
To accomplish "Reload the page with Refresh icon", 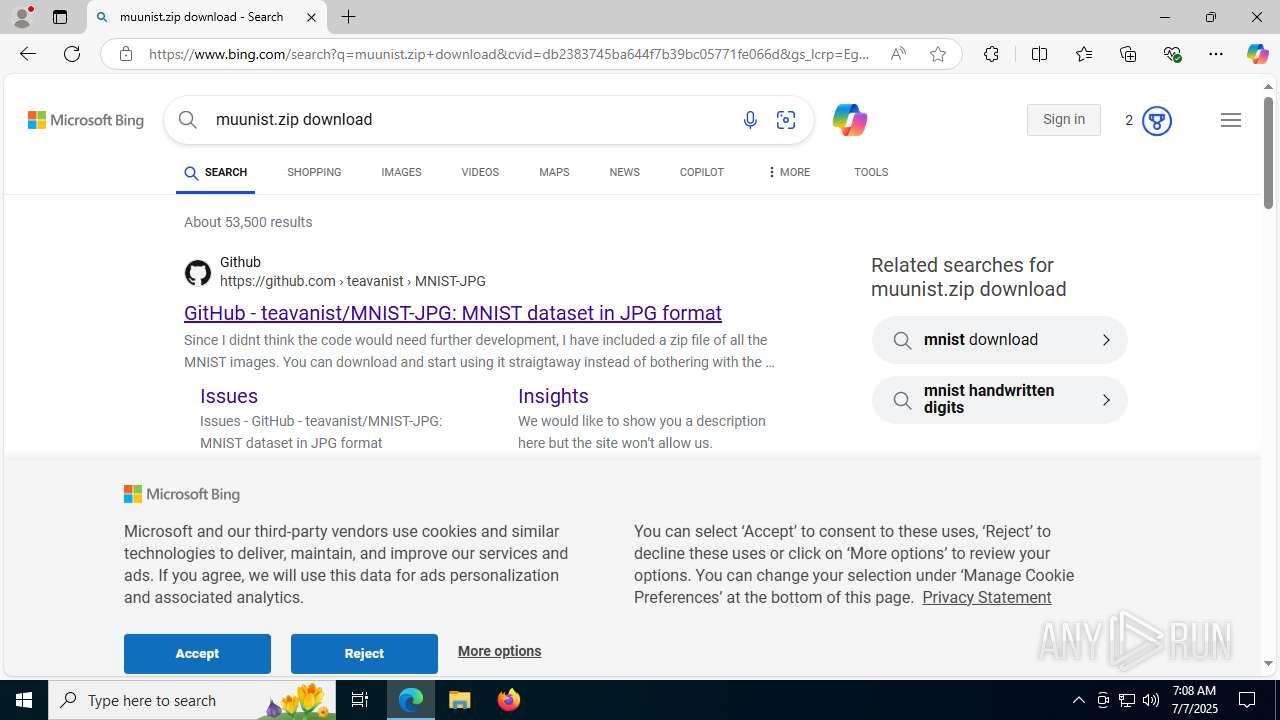I will click(x=72, y=54).
